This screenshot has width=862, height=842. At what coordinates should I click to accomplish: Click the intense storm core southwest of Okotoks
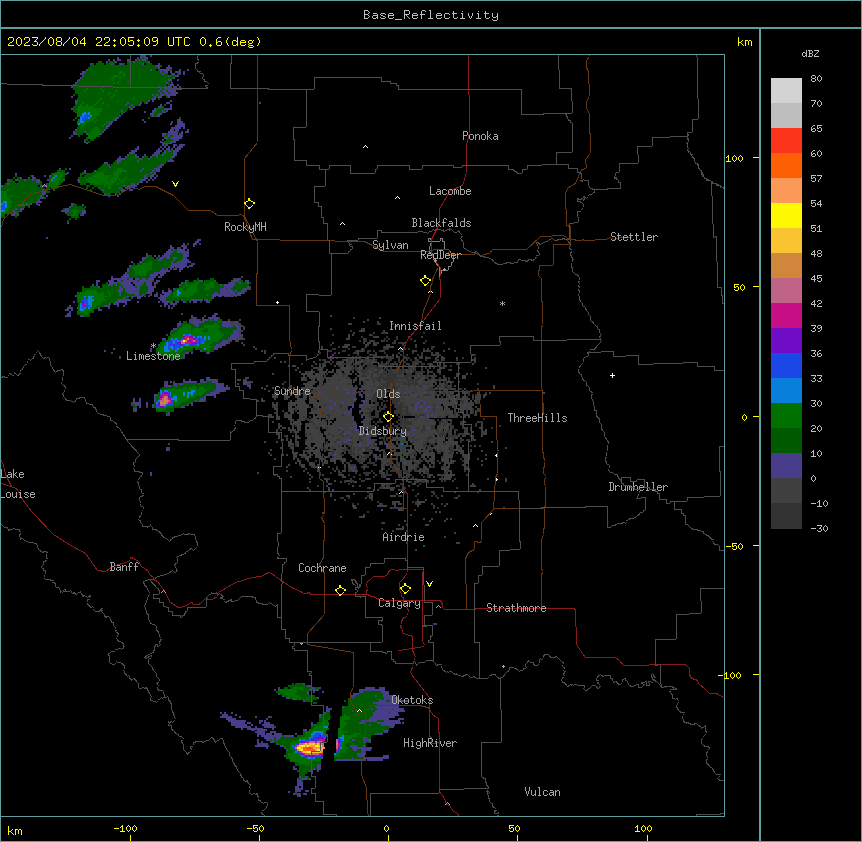point(308,747)
